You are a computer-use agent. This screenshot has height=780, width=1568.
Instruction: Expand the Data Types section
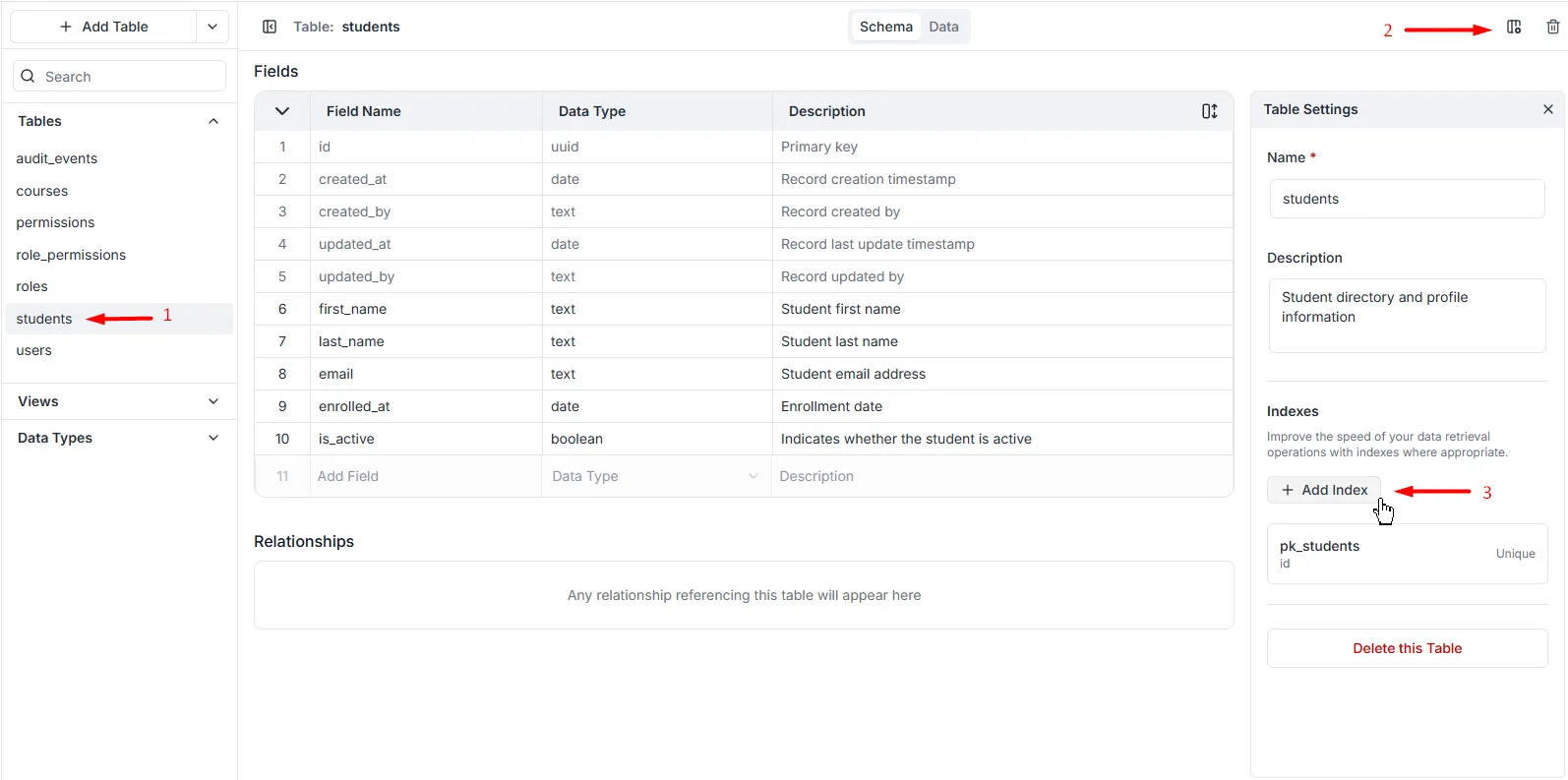click(213, 438)
